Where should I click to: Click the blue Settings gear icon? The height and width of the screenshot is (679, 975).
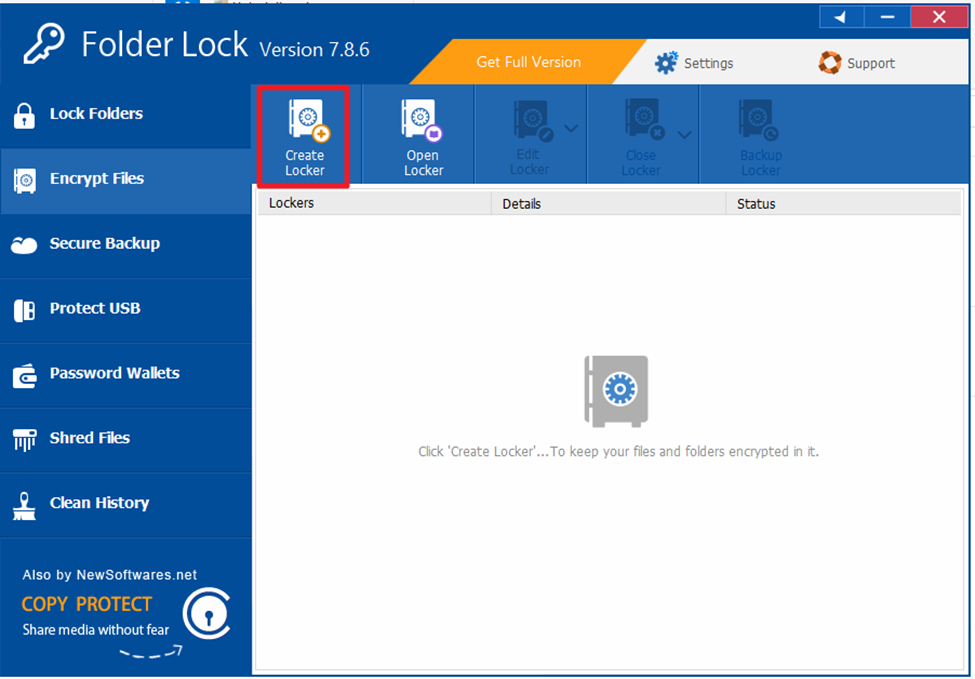[x=666, y=63]
